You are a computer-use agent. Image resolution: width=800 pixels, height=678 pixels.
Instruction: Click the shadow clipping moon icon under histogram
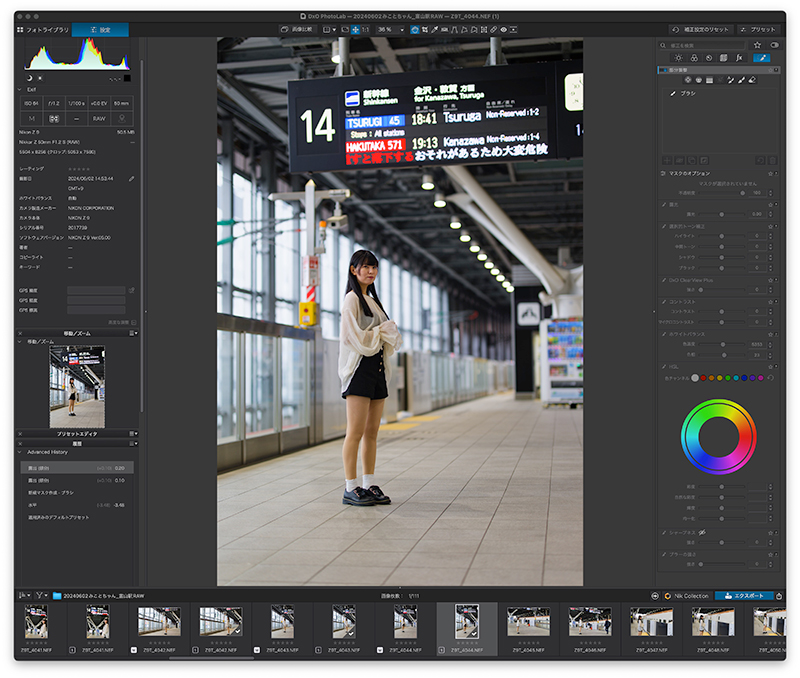click(x=29, y=78)
